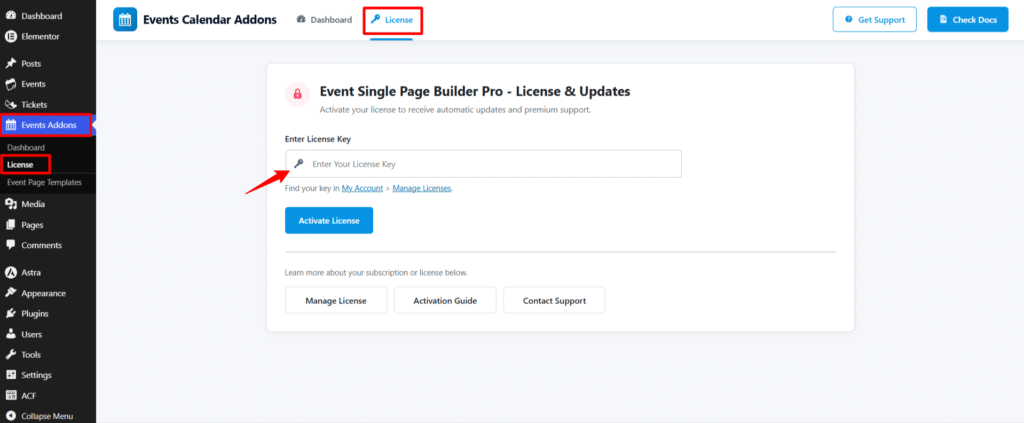Click the Events calendar icon in sidebar
This screenshot has width=1024, height=423.
click(10, 84)
